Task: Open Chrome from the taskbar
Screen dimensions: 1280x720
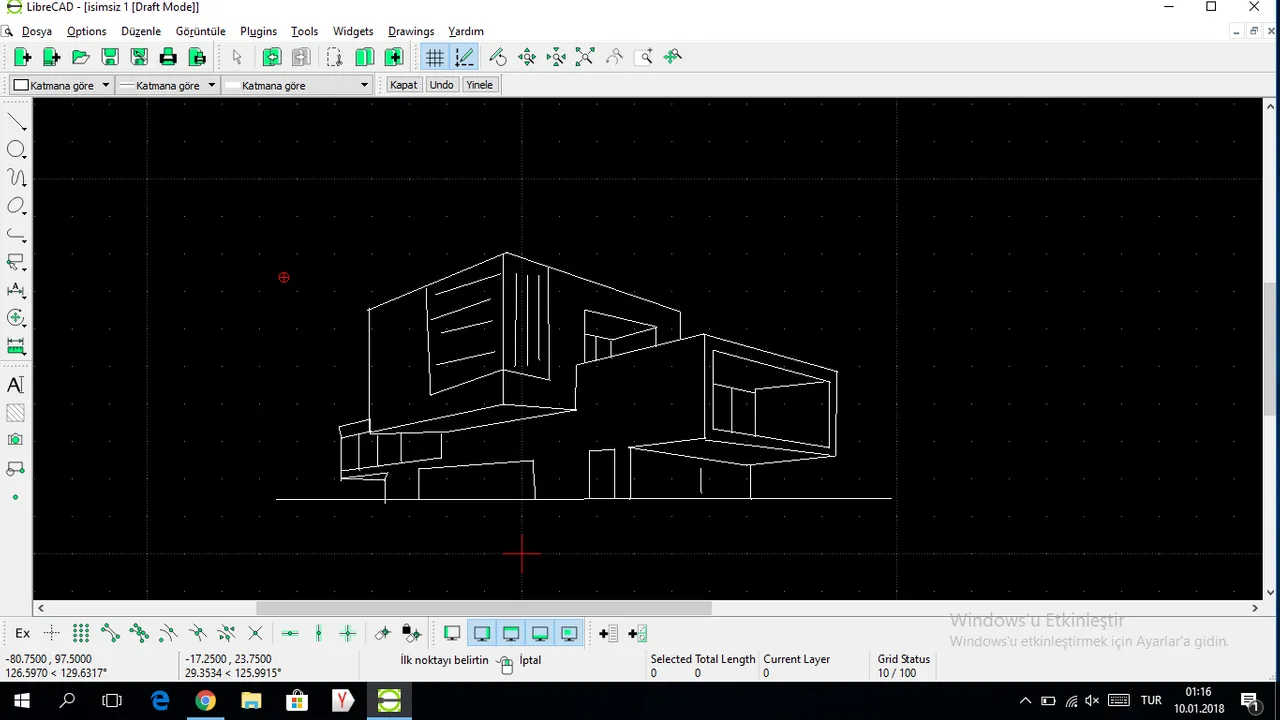Action: pyautogui.click(x=205, y=701)
